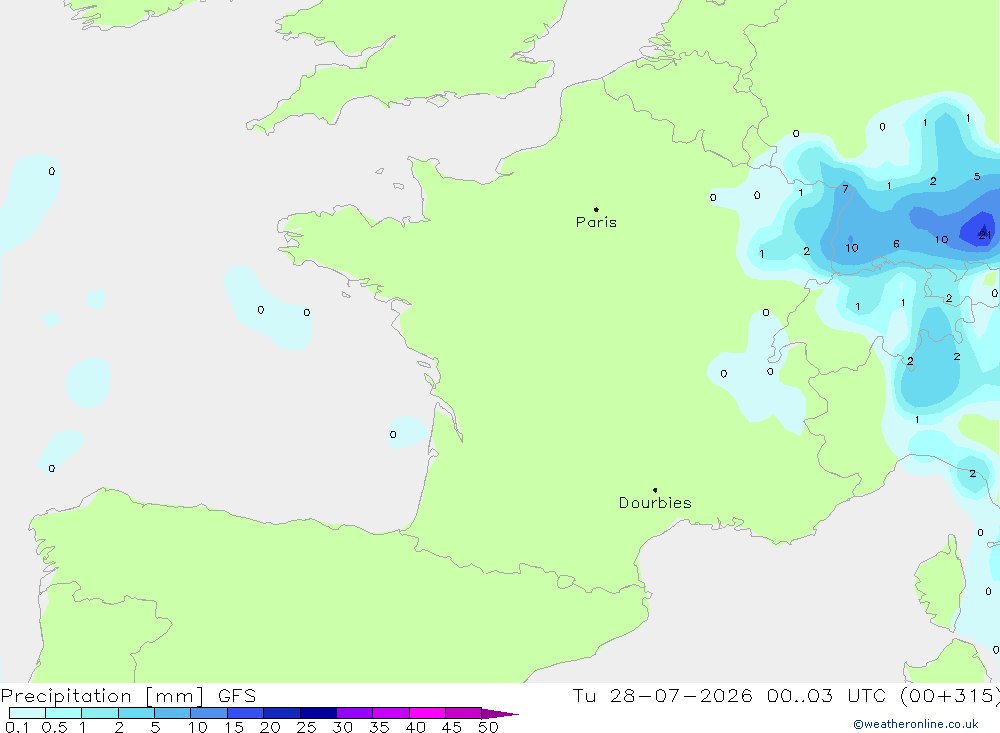Pick the 25–30 mm legend color swatch
Viewport: 1000px width, 733px height.
click(x=318, y=713)
